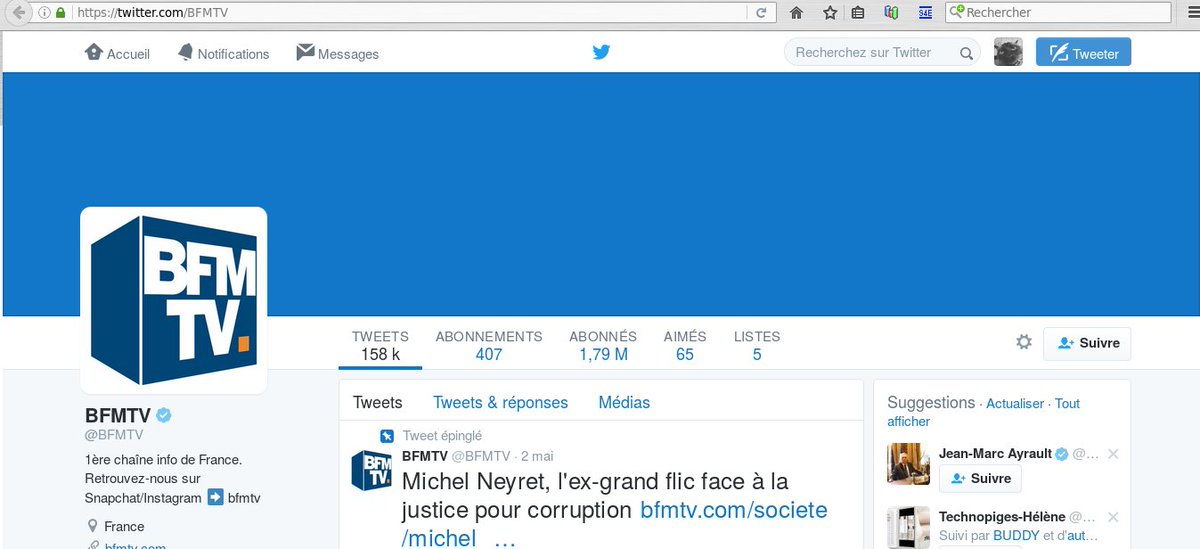Switch to the Tweets timeline tab
Screen dimensions: 1200x549
pos(378,402)
